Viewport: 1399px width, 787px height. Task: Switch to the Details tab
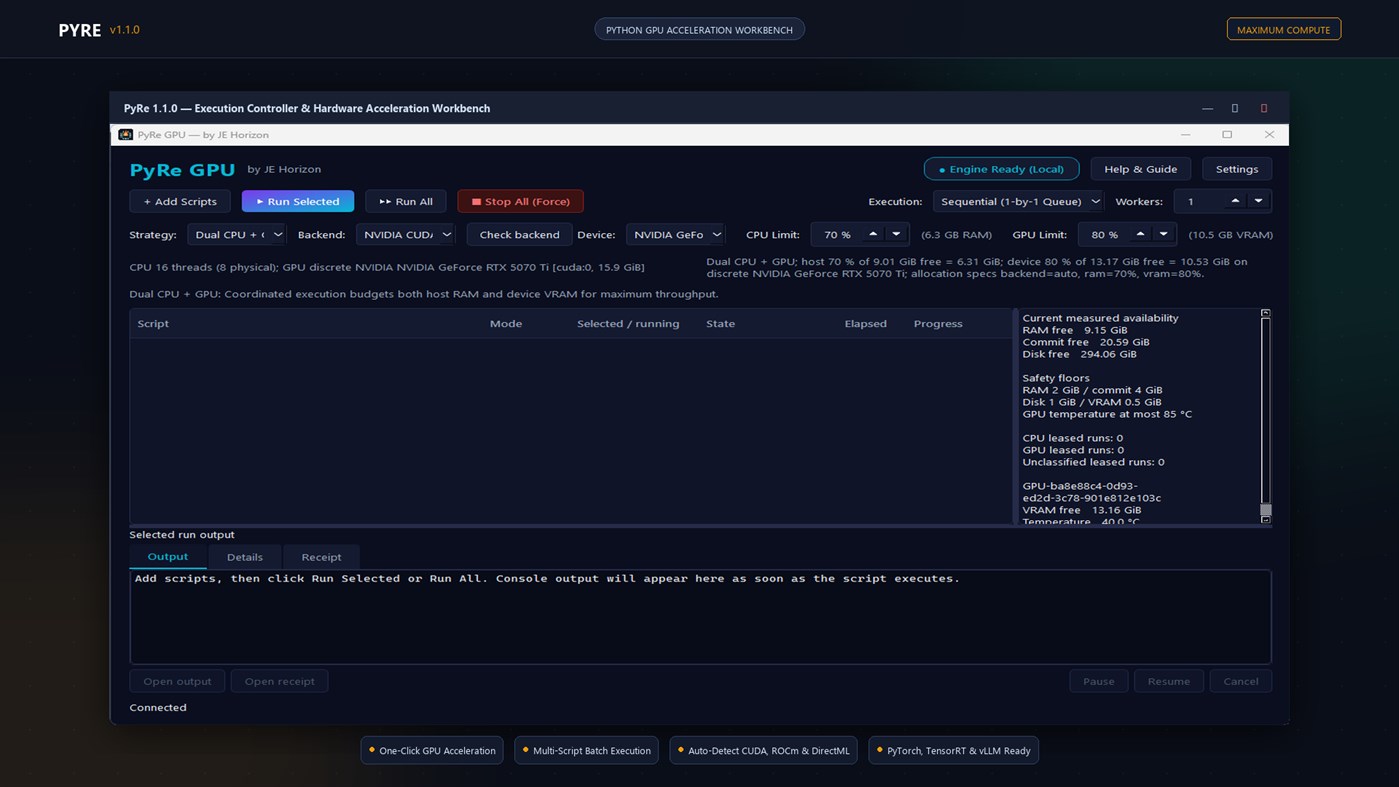click(x=245, y=557)
